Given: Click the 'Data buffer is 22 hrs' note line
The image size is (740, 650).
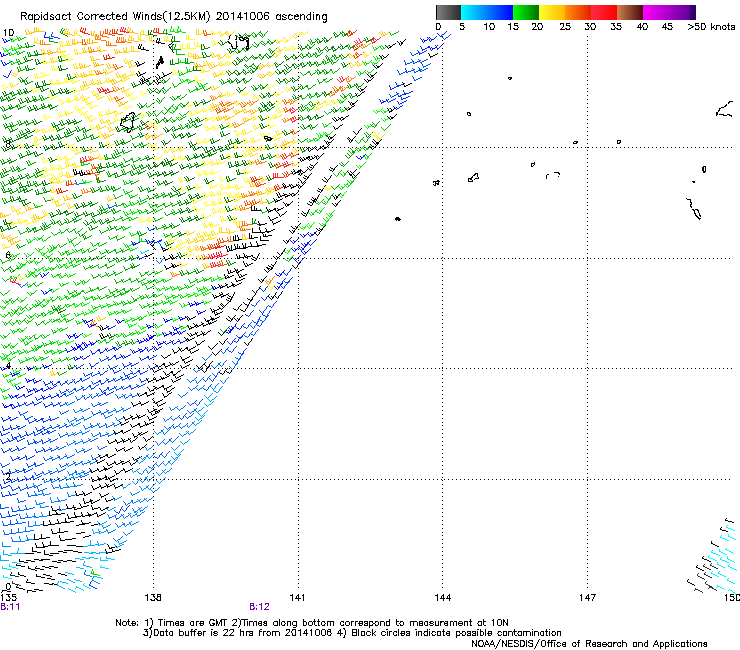Looking at the screenshot, I should pyautogui.click(x=352, y=633).
